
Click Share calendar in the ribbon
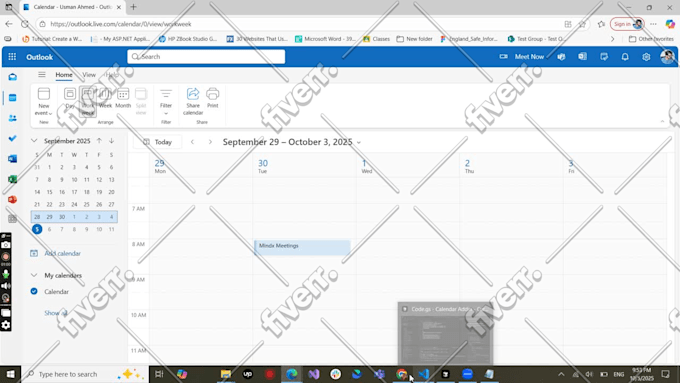click(193, 101)
